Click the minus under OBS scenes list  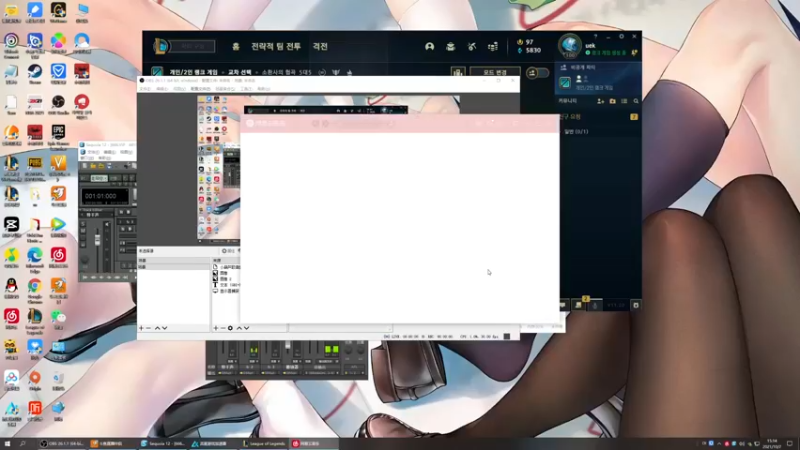148,328
